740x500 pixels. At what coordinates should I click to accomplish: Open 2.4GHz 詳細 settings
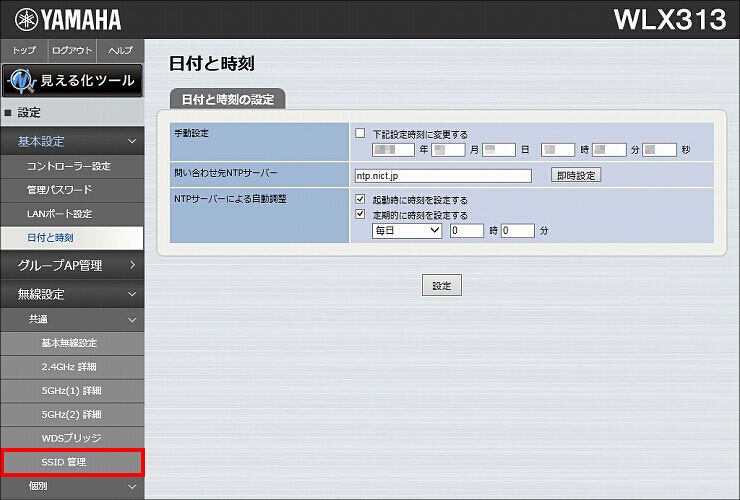(x=72, y=367)
